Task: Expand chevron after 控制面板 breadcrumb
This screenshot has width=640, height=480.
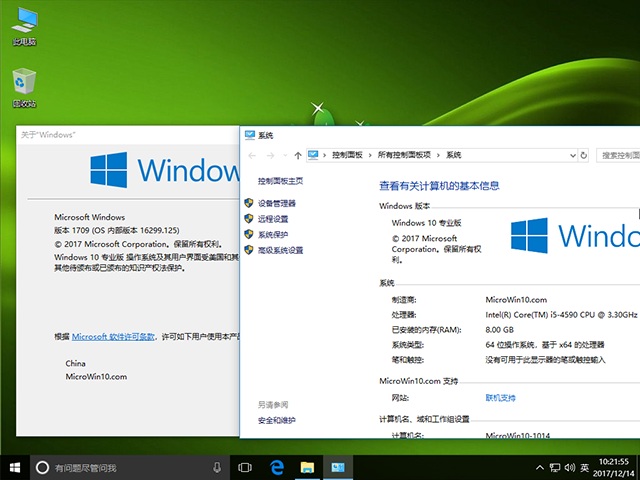Action: click(x=370, y=156)
